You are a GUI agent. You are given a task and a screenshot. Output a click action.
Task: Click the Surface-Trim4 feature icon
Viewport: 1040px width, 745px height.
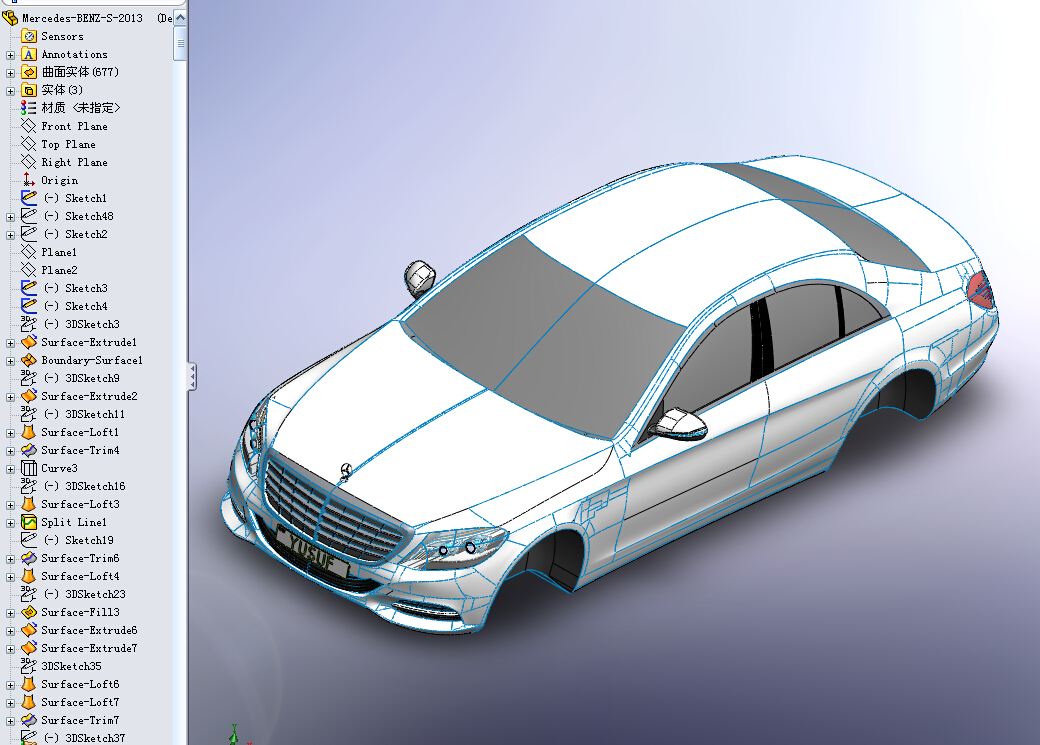(x=29, y=450)
